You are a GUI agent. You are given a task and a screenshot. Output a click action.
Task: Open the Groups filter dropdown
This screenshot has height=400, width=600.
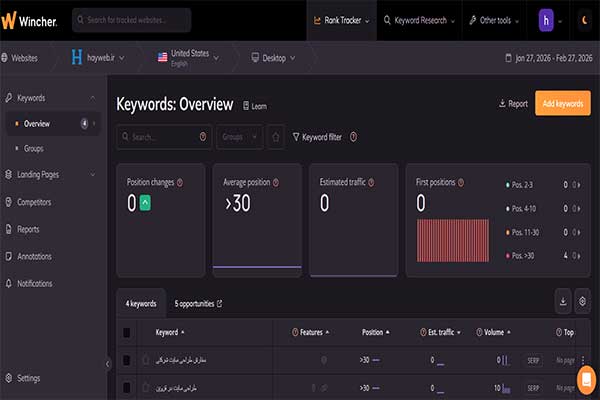[239, 137]
